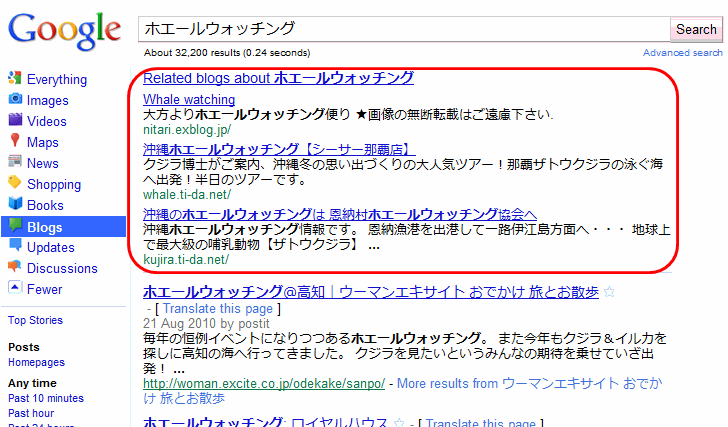
Task: Click the kujira.ti-da.net URL text
Action: coord(186,259)
